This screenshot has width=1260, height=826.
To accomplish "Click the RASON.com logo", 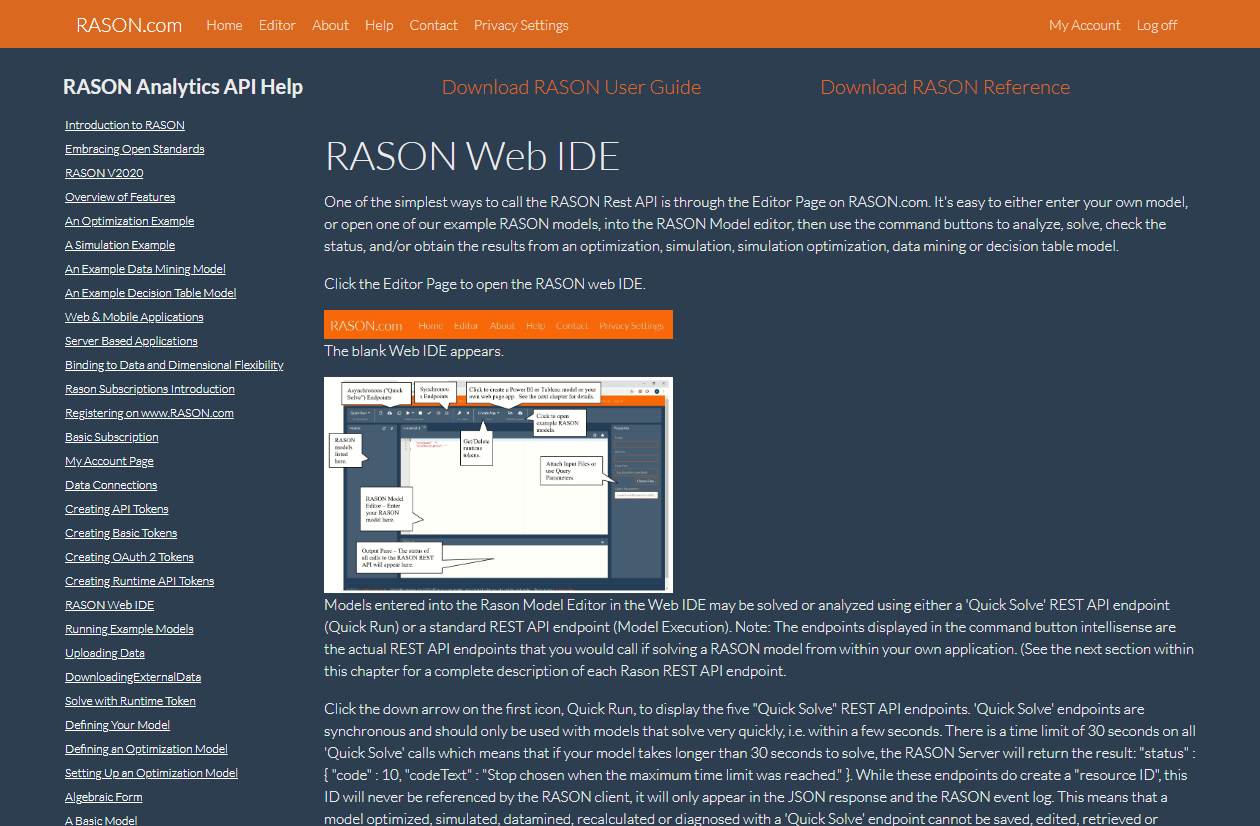I will (x=128, y=24).
